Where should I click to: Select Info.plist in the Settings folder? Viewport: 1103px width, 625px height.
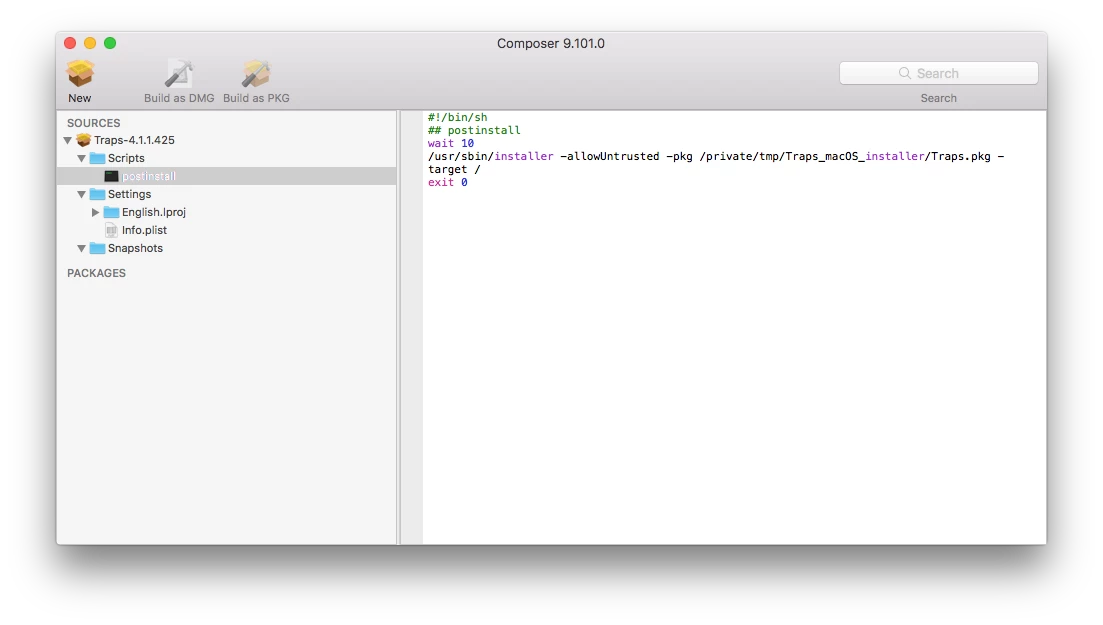click(x=144, y=230)
